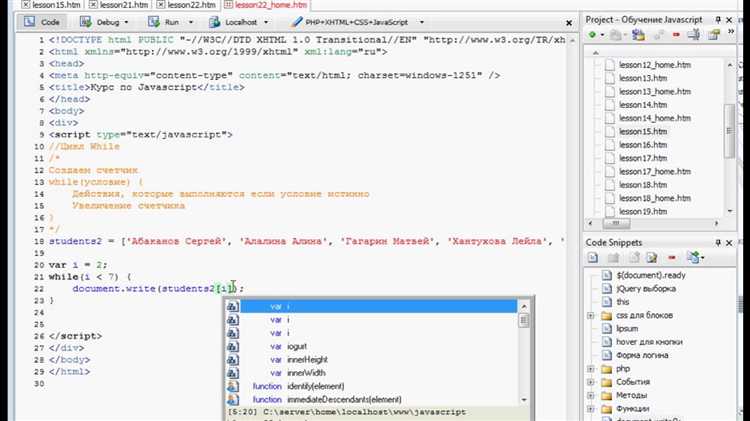750x421 pixels.
Task: Open lesson13.htm in project list
Action: coord(642,78)
